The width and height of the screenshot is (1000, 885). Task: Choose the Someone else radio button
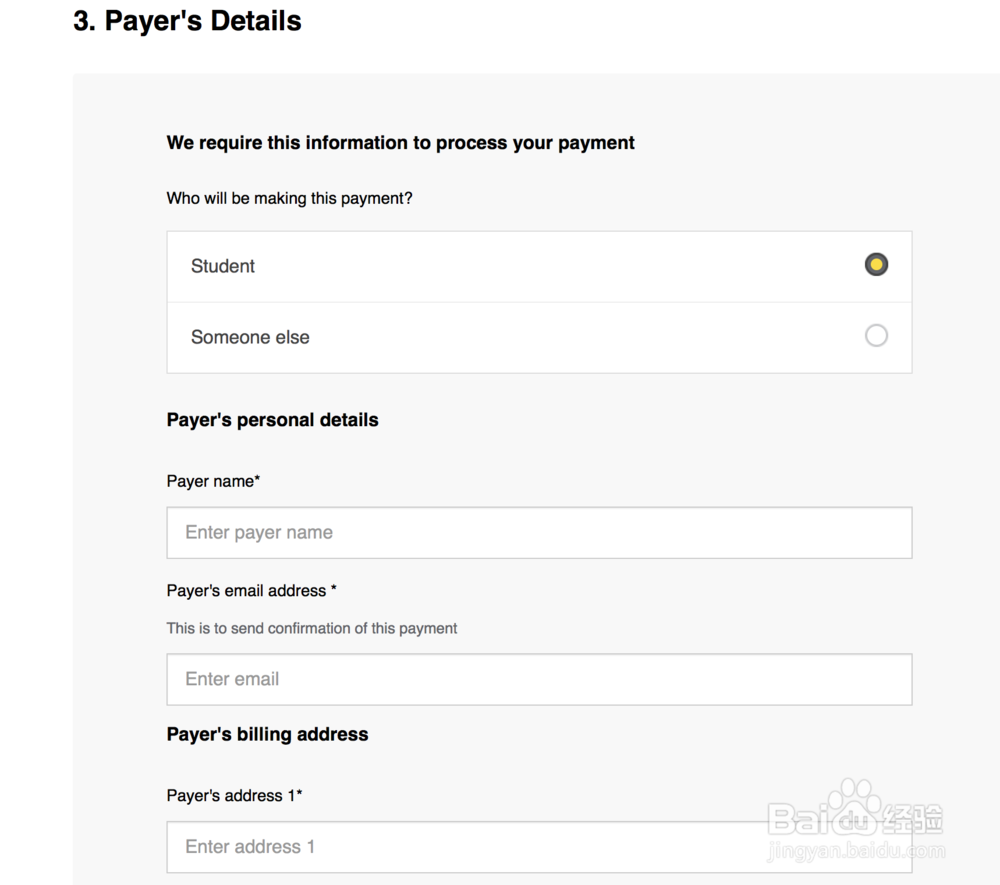(x=876, y=336)
